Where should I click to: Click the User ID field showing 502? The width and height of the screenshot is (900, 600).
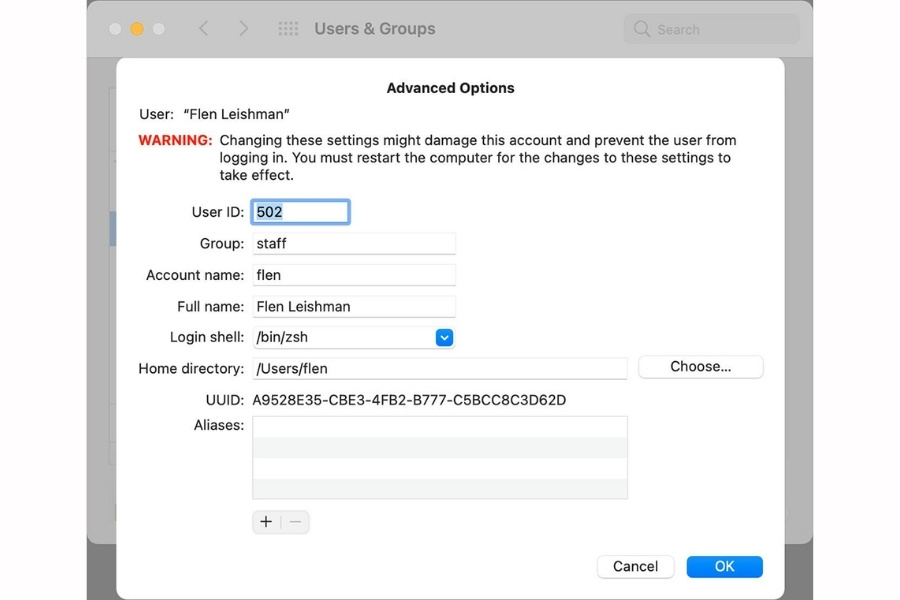[x=300, y=212]
